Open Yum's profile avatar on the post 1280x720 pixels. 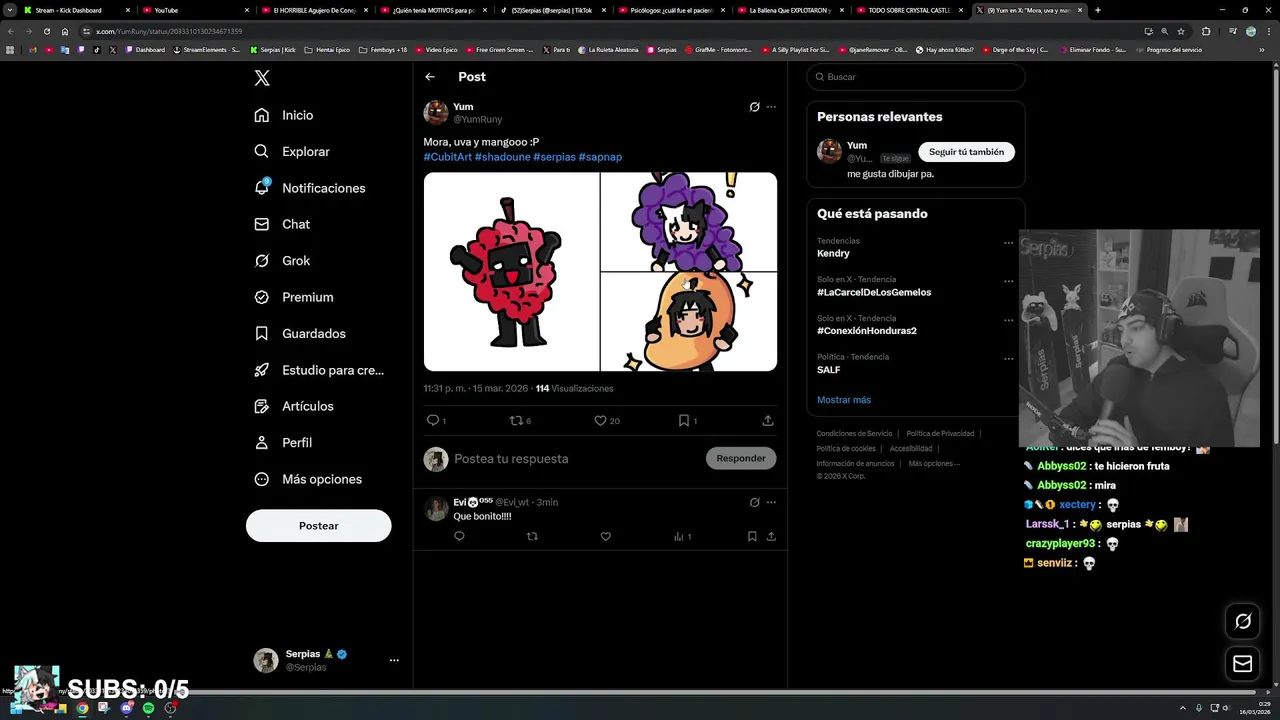pos(436,112)
